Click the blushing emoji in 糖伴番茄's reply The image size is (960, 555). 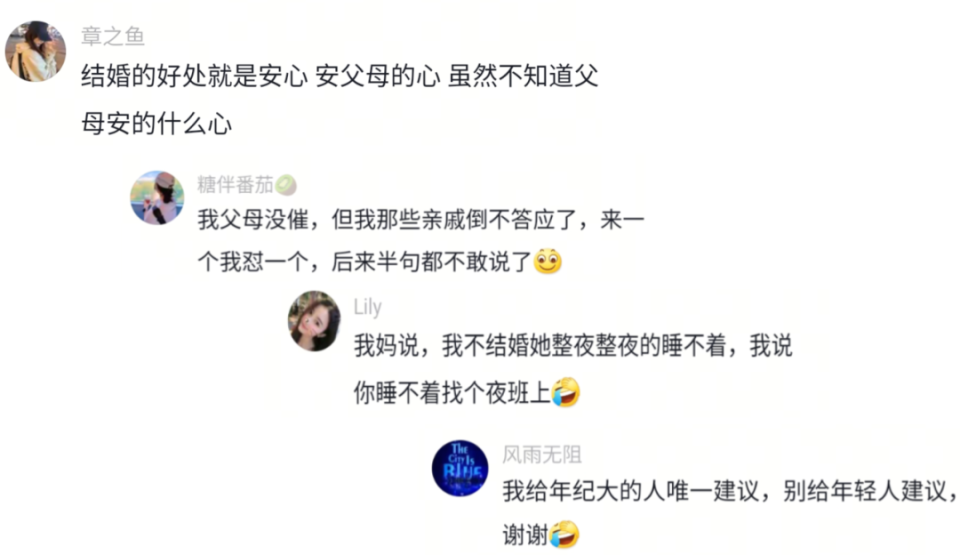548,262
